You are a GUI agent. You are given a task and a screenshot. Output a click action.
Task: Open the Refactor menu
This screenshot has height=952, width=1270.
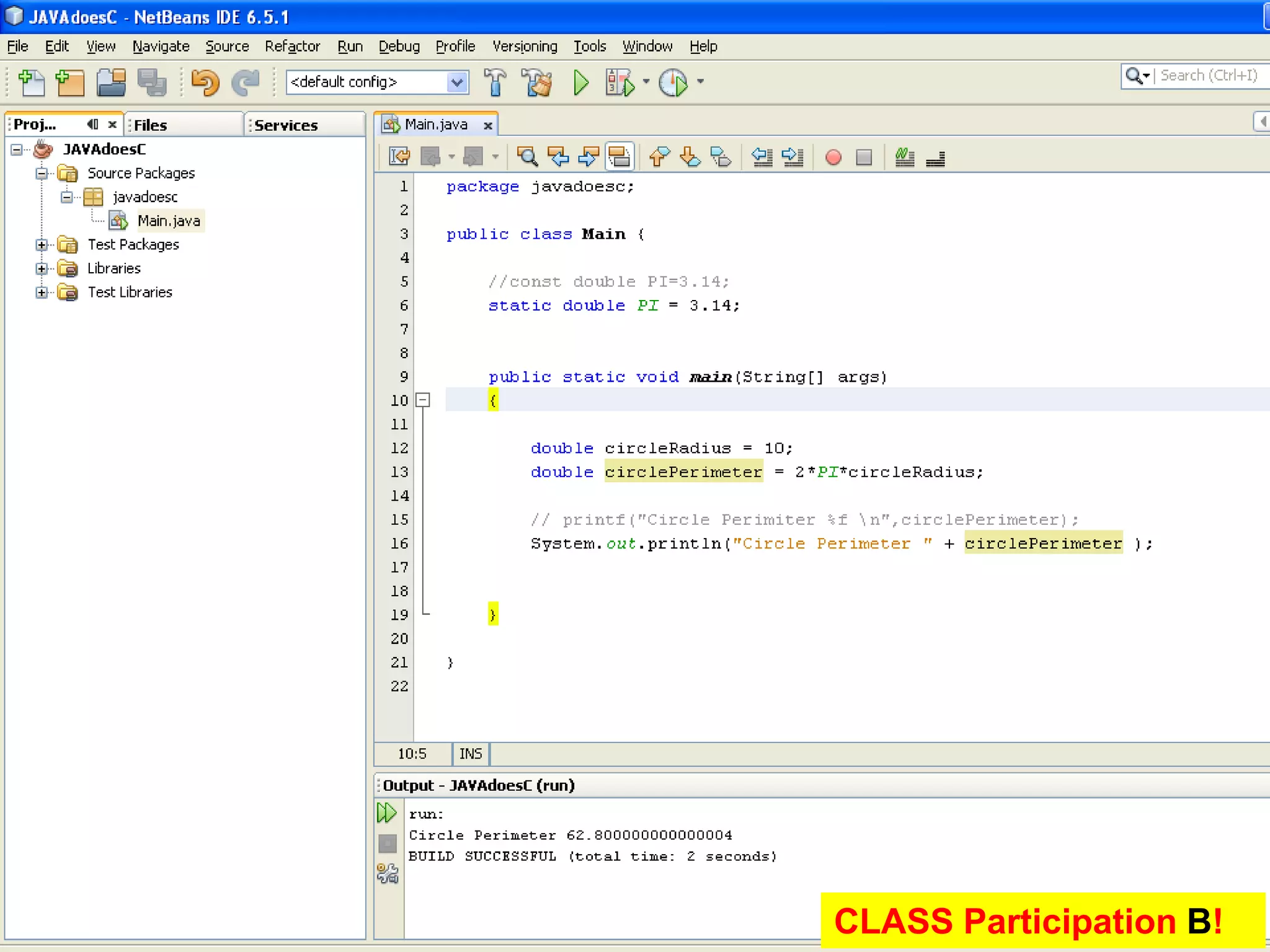292,46
